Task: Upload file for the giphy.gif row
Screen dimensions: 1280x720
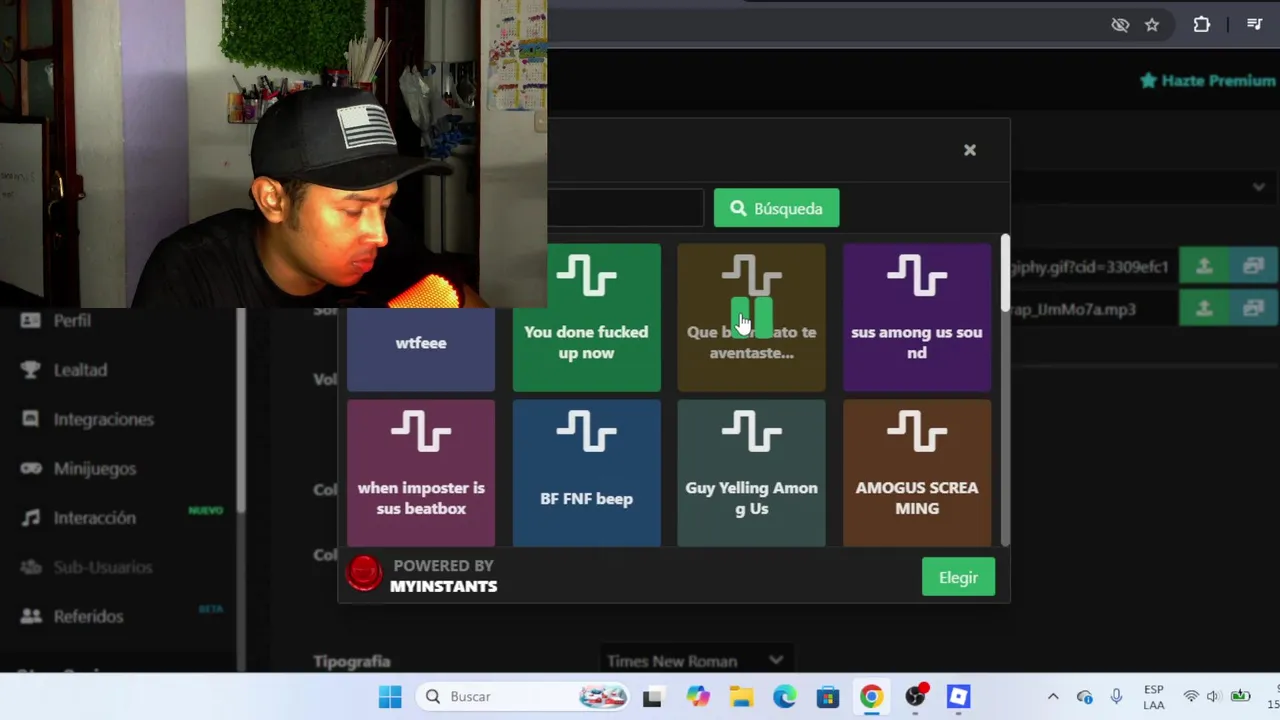Action: [1204, 267]
